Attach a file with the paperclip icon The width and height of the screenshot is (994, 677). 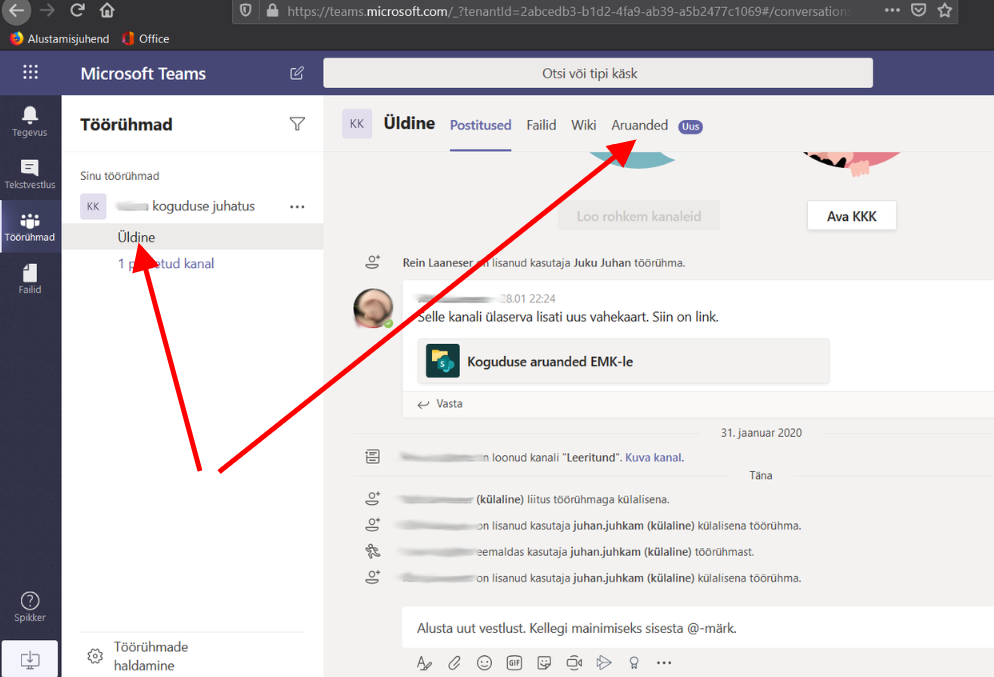click(x=454, y=662)
